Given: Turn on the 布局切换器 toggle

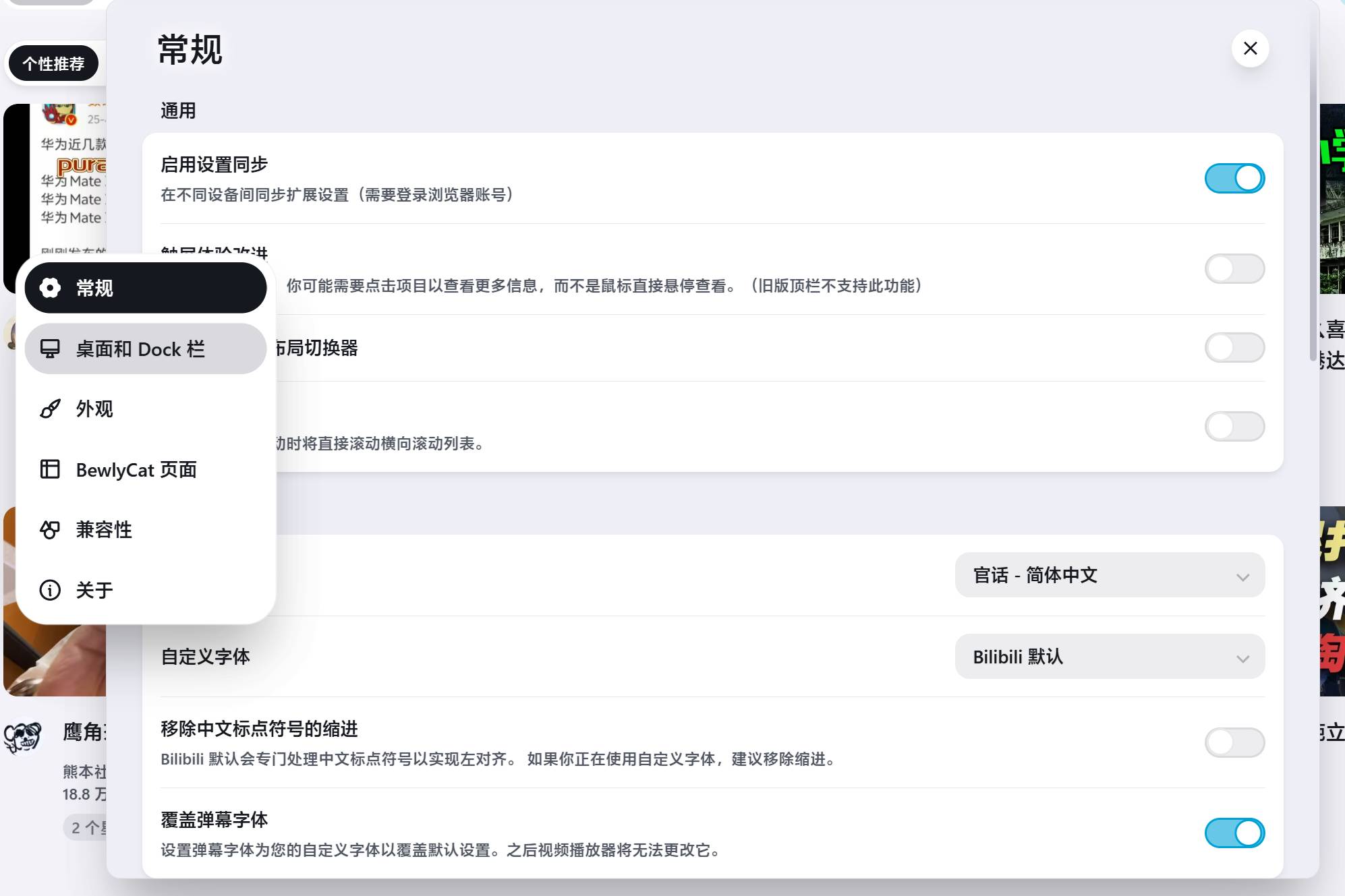Looking at the screenshot, I should [x=1234, y=348].
